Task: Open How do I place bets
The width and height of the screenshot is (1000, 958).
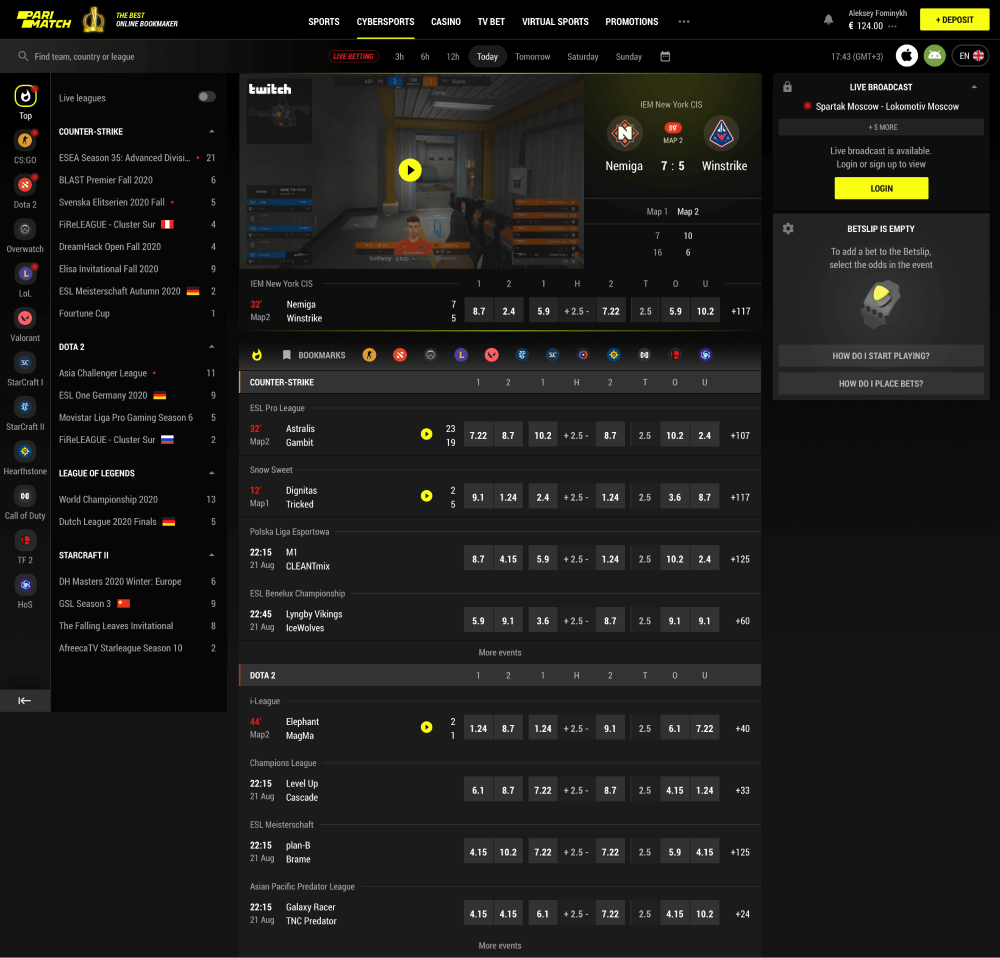Action: pos(881,383)
